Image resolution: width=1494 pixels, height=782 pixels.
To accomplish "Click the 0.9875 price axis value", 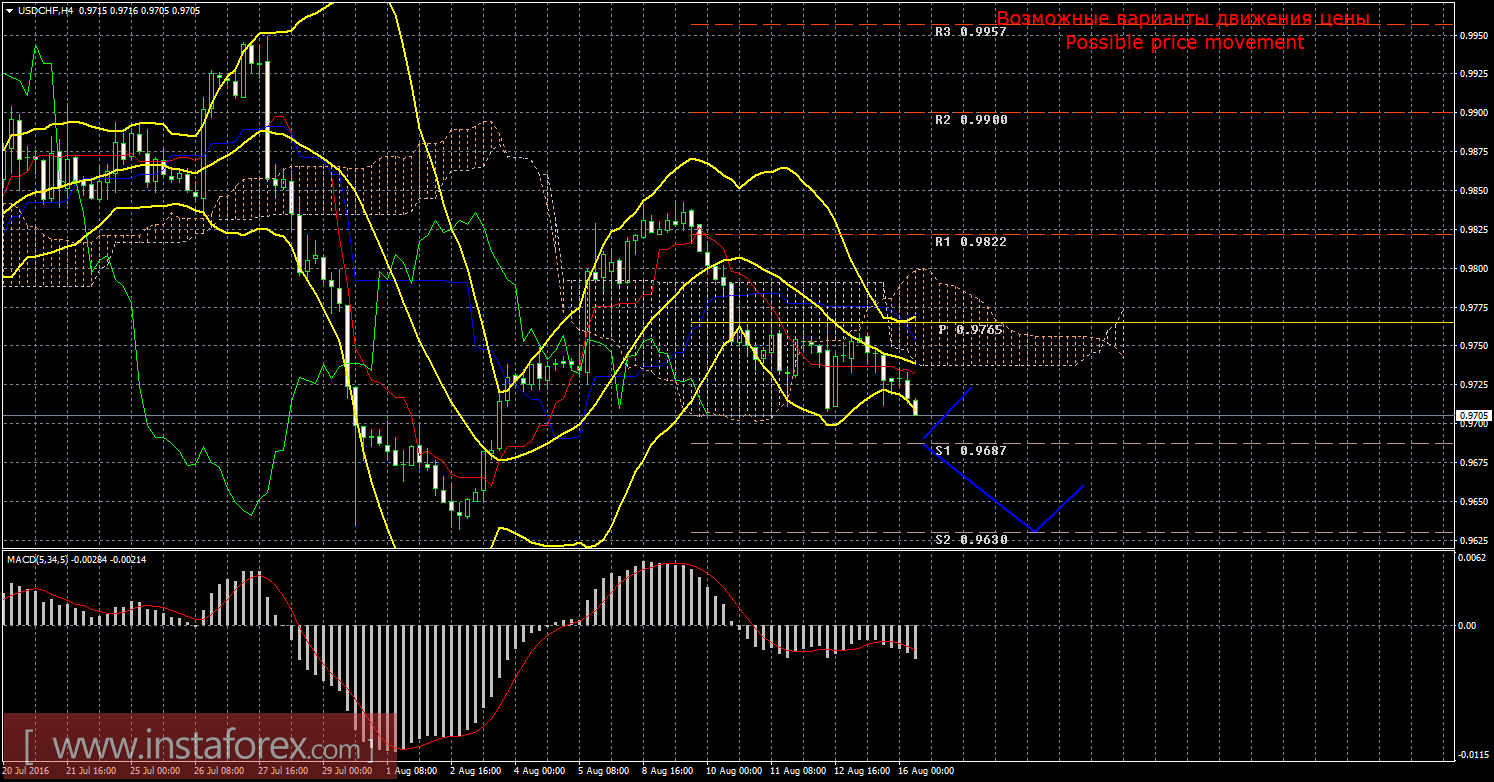I will click(x=1472, y=152).
